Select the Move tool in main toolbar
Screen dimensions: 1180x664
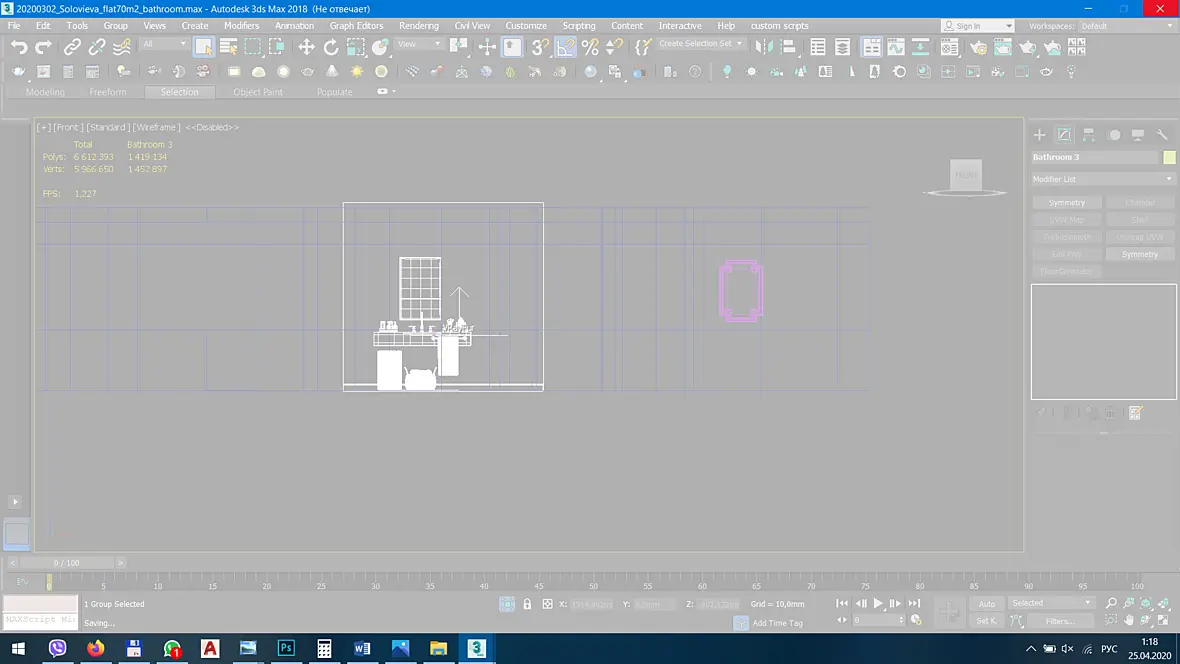tap(306, 47)
